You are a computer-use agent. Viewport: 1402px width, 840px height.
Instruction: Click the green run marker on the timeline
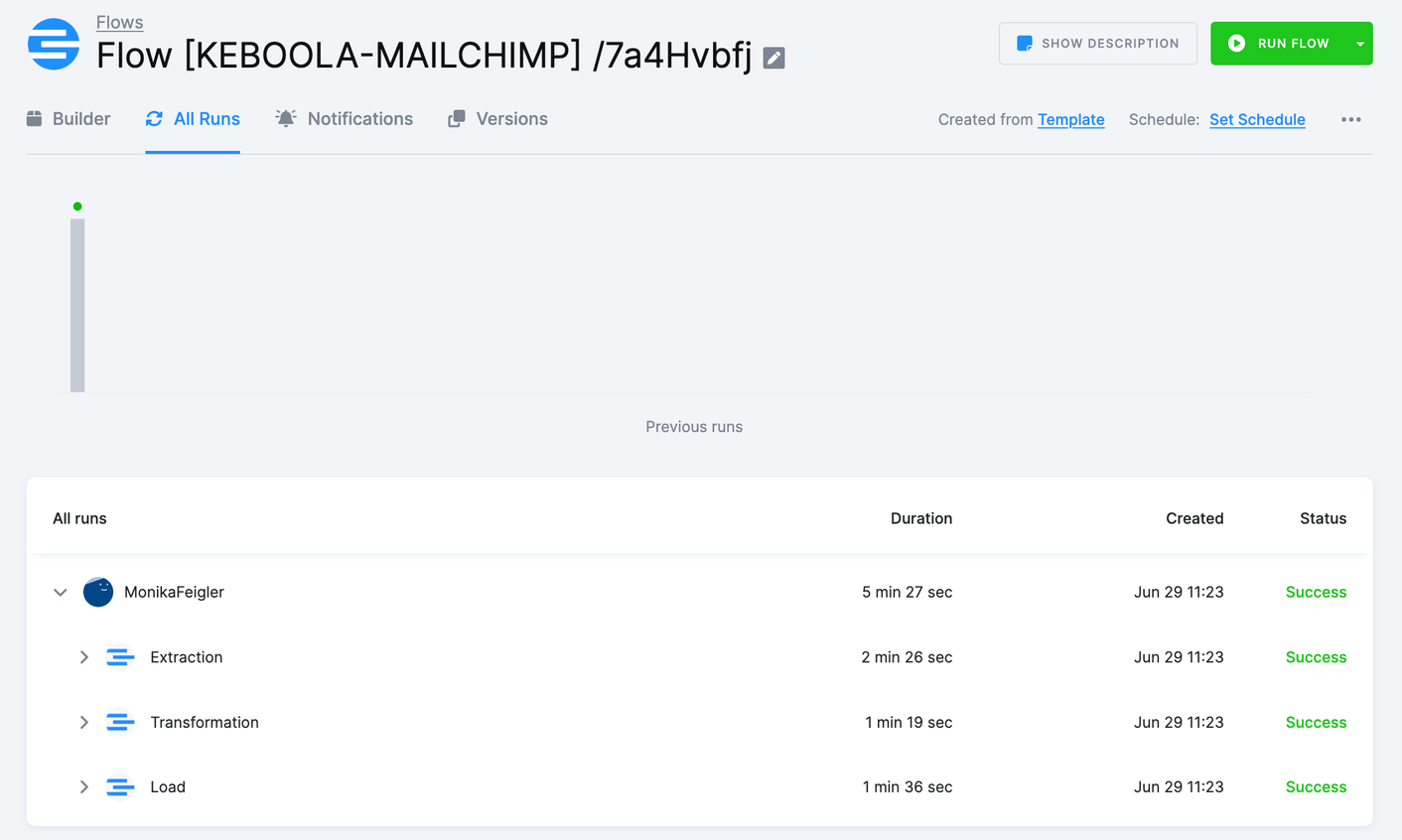point(77,206)
